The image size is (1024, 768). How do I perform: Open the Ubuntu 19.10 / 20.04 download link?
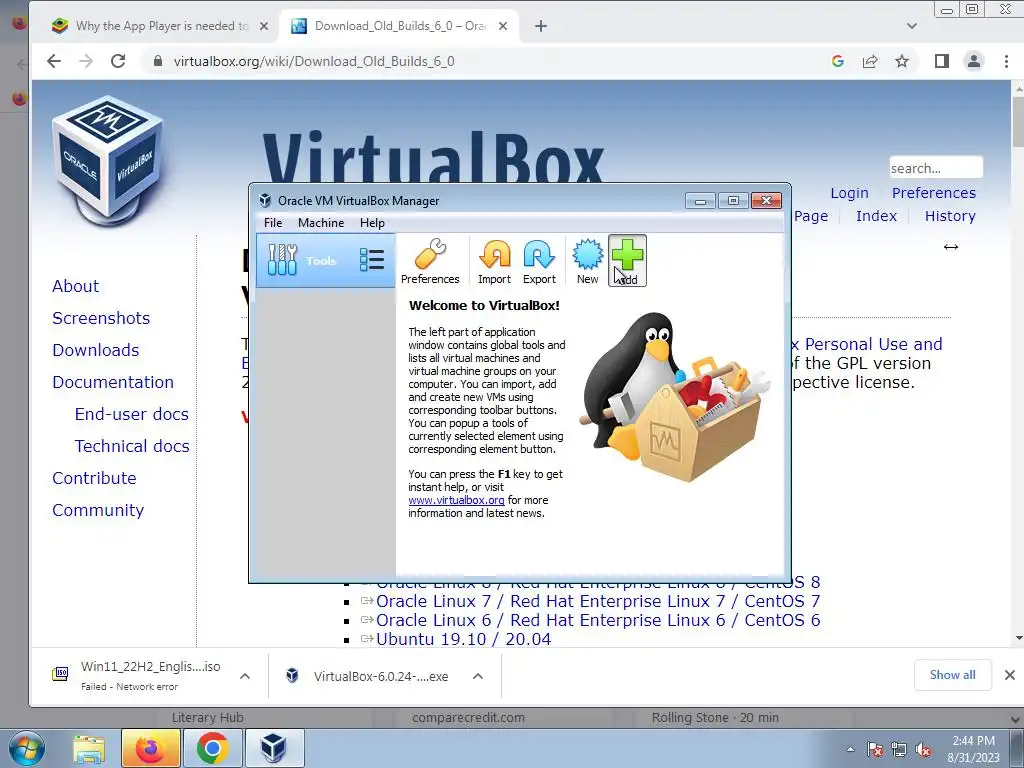coord(463,639)
